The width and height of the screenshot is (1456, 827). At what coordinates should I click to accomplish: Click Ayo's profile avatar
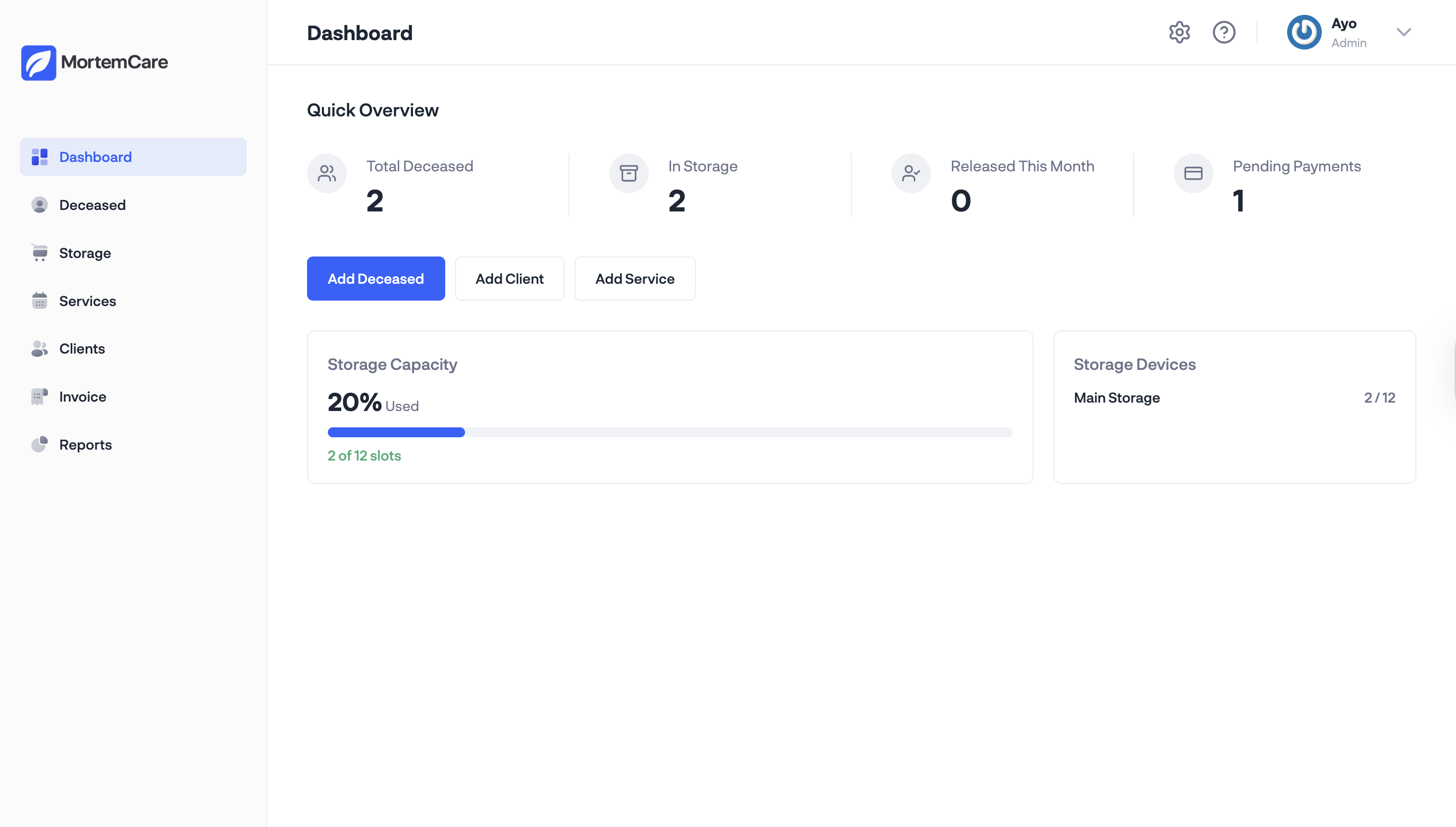[1304, 32]
